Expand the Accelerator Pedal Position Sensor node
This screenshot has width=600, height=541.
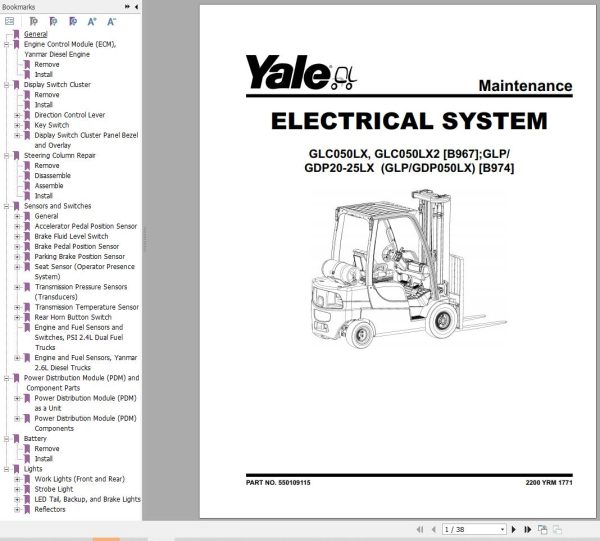17,227
